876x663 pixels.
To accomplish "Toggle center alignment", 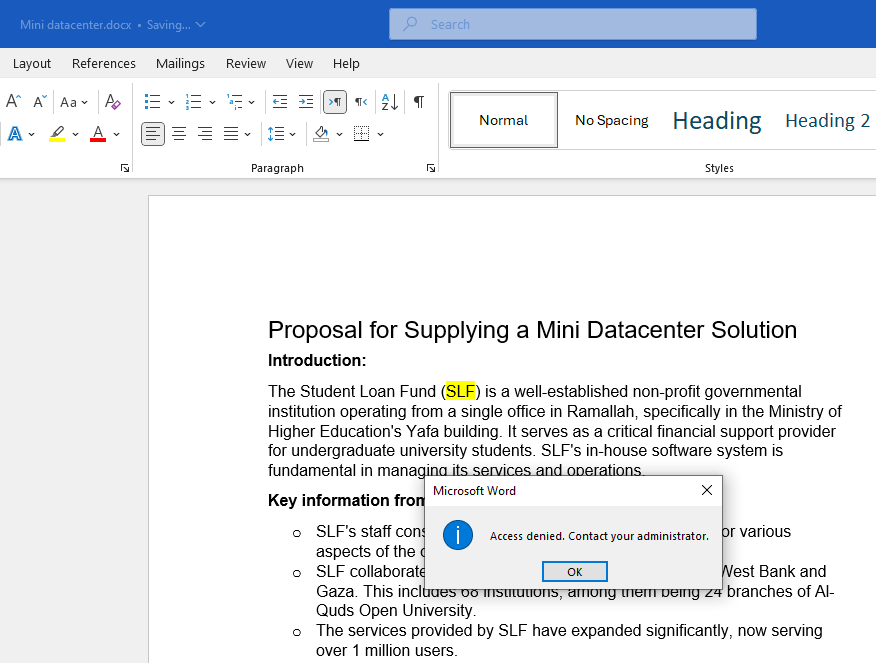I will click(x=179, y=134).
